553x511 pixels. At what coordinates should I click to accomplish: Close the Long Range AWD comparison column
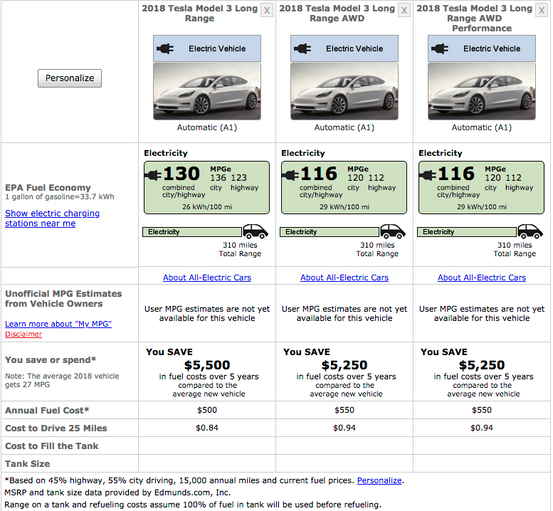(x=404, y=11)
